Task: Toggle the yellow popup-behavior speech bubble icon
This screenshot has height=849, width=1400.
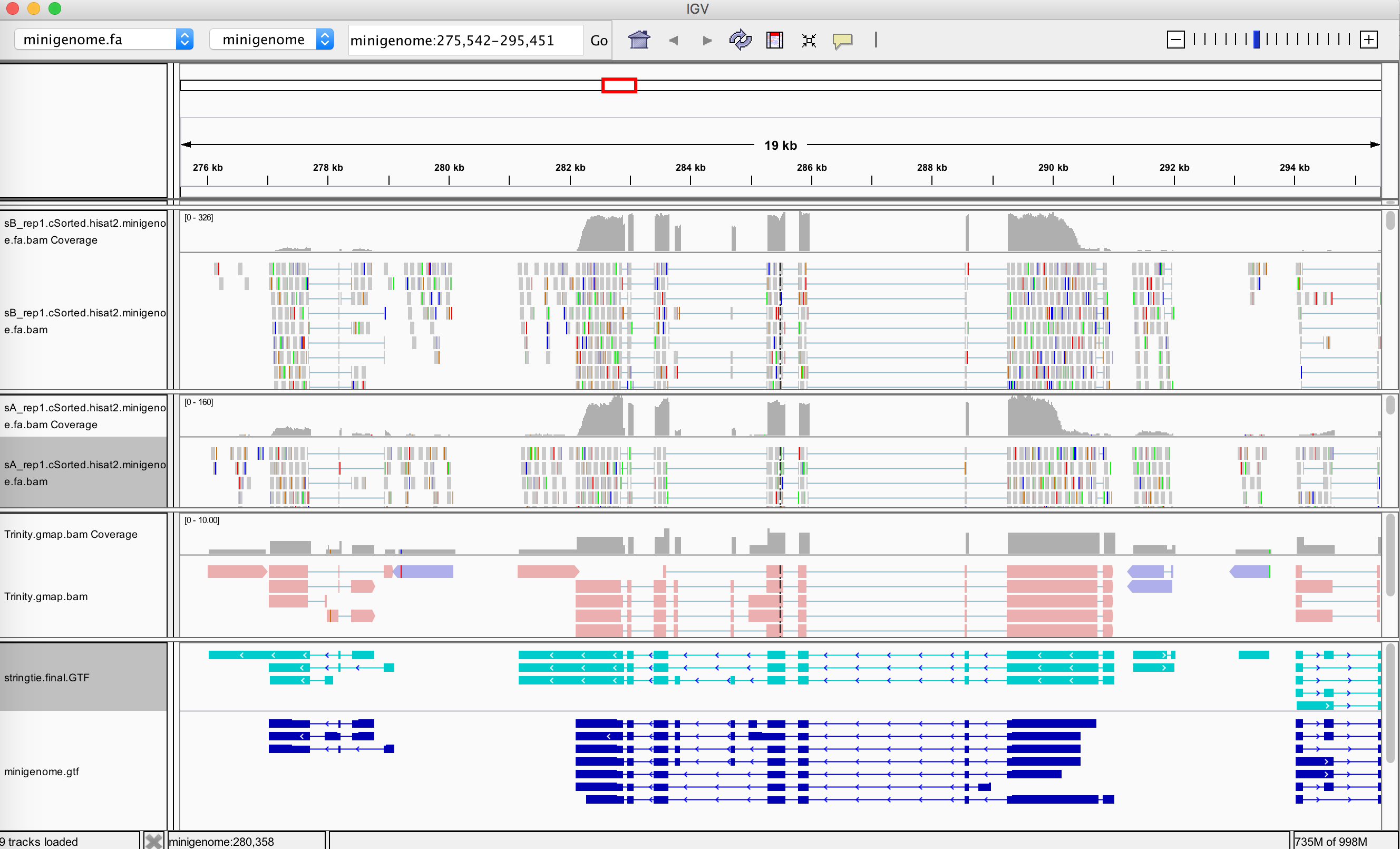Action: pyautogui.click(x=842, y=41)
